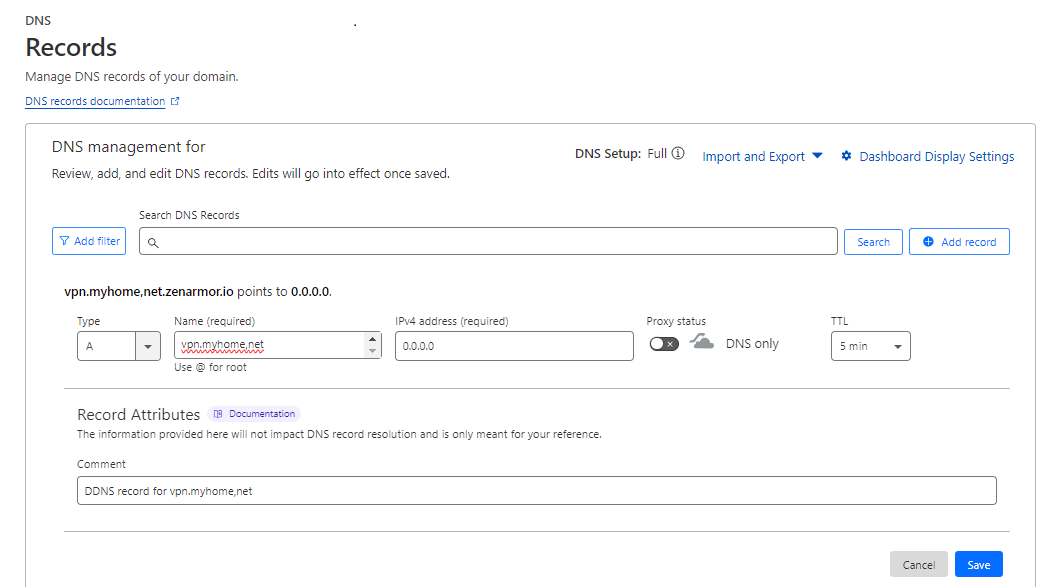Open the DNS records documentation link

pos(95,102)
